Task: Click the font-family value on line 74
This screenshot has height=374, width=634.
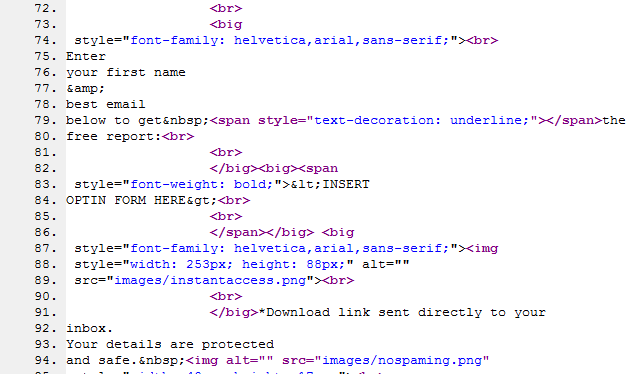Action: click(x=290, y=40)
